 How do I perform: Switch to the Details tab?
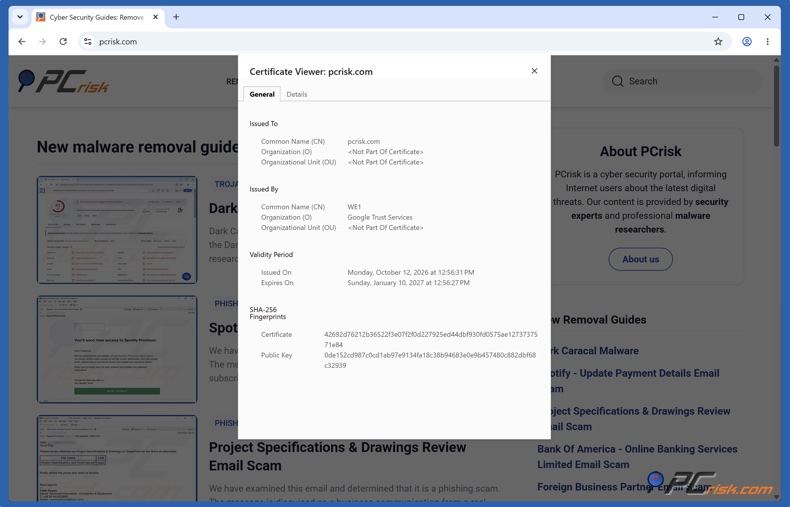[297, 94]
